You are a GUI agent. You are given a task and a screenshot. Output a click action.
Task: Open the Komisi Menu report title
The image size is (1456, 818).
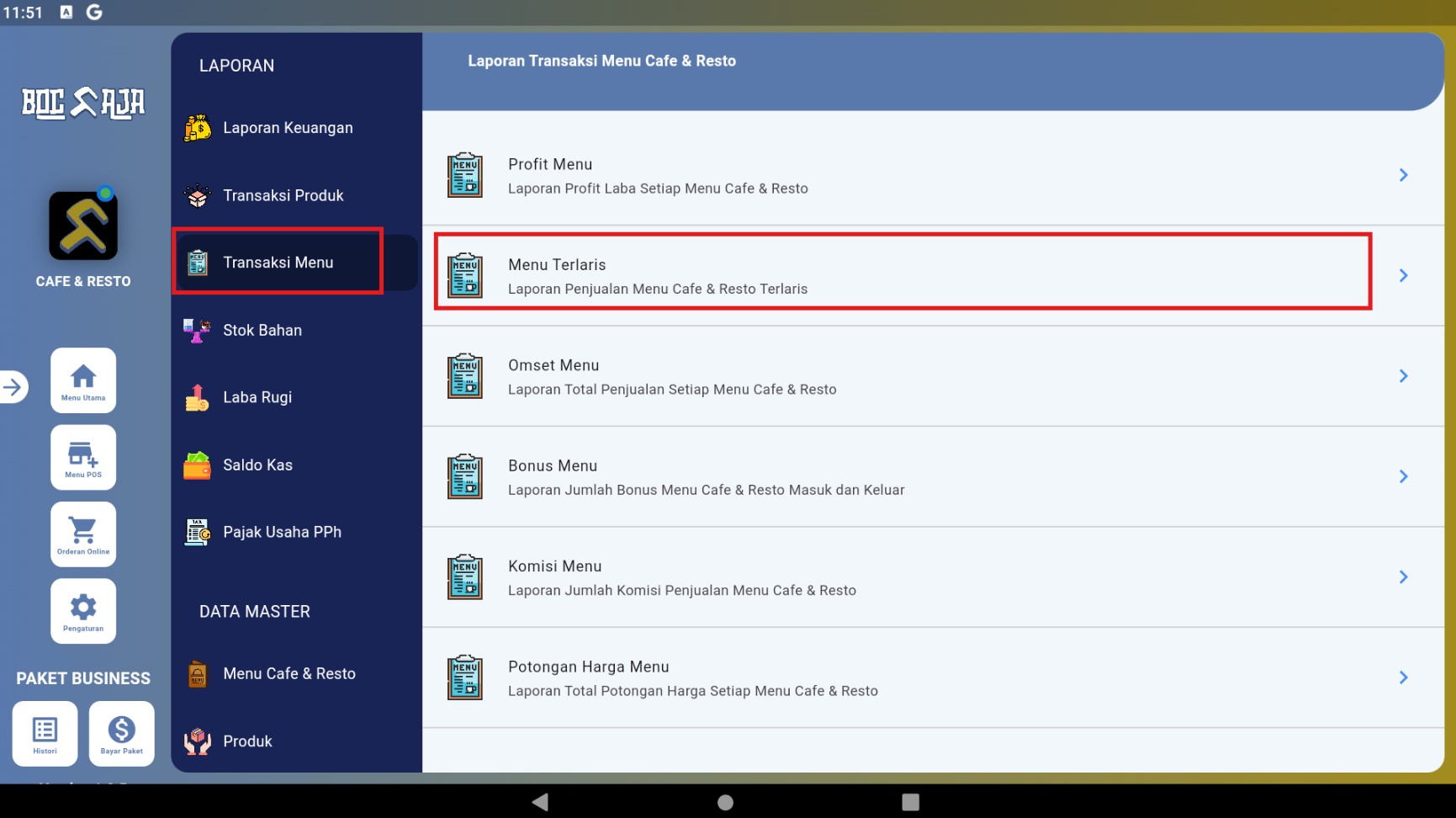pos(555,566)
